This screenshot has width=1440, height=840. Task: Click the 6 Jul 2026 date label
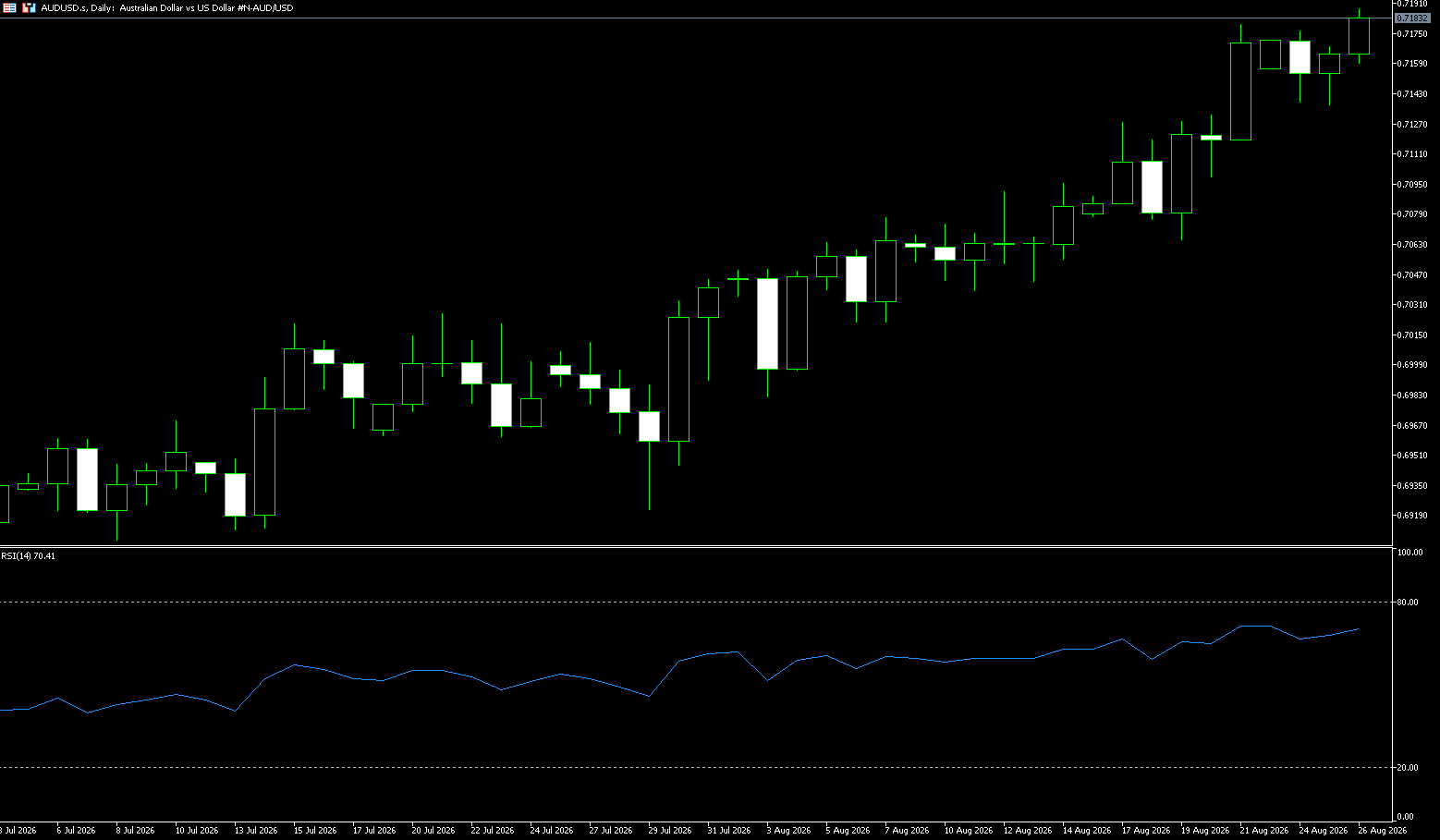click(76, 831)
